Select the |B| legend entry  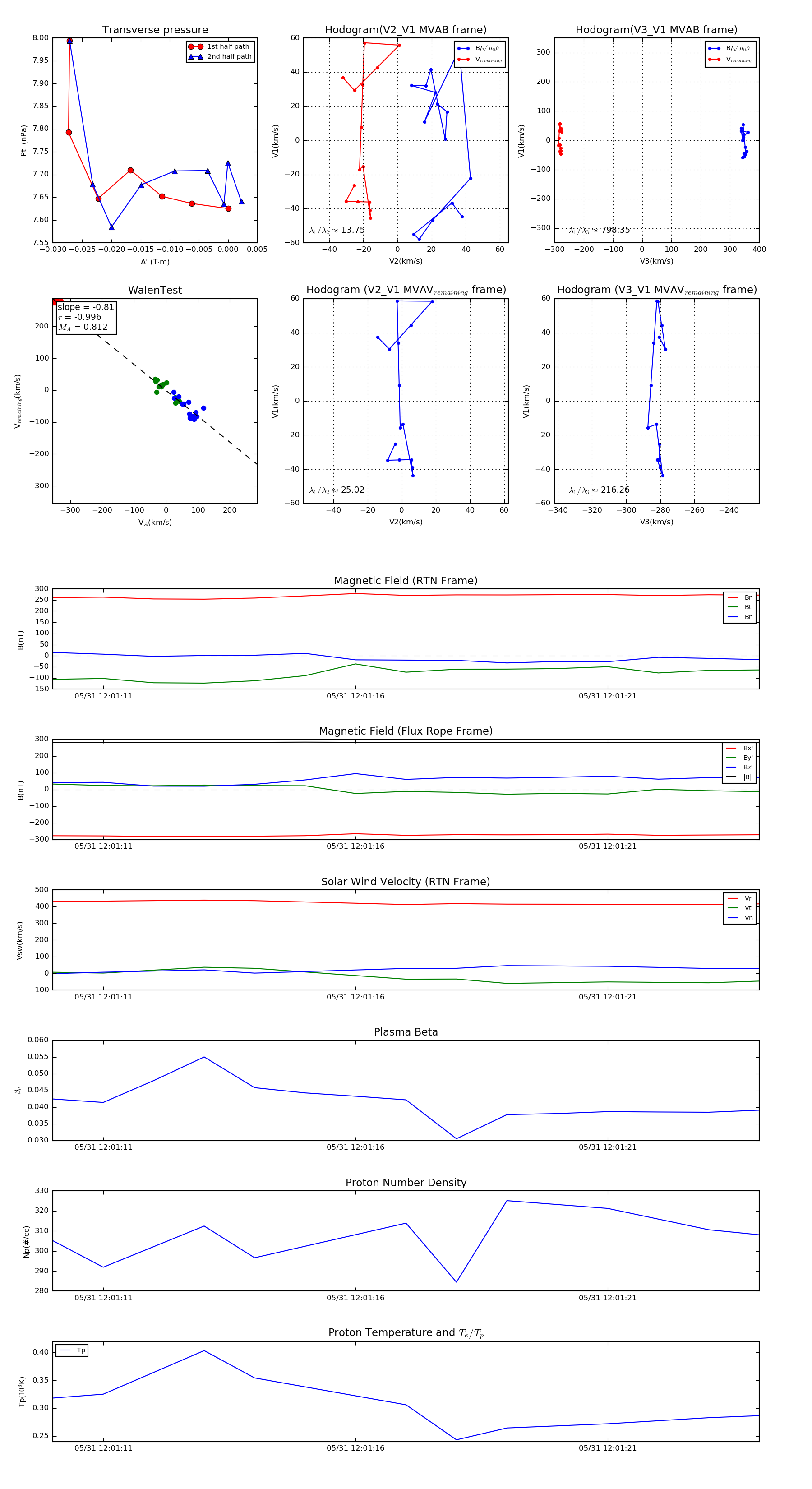pos(739,777)
